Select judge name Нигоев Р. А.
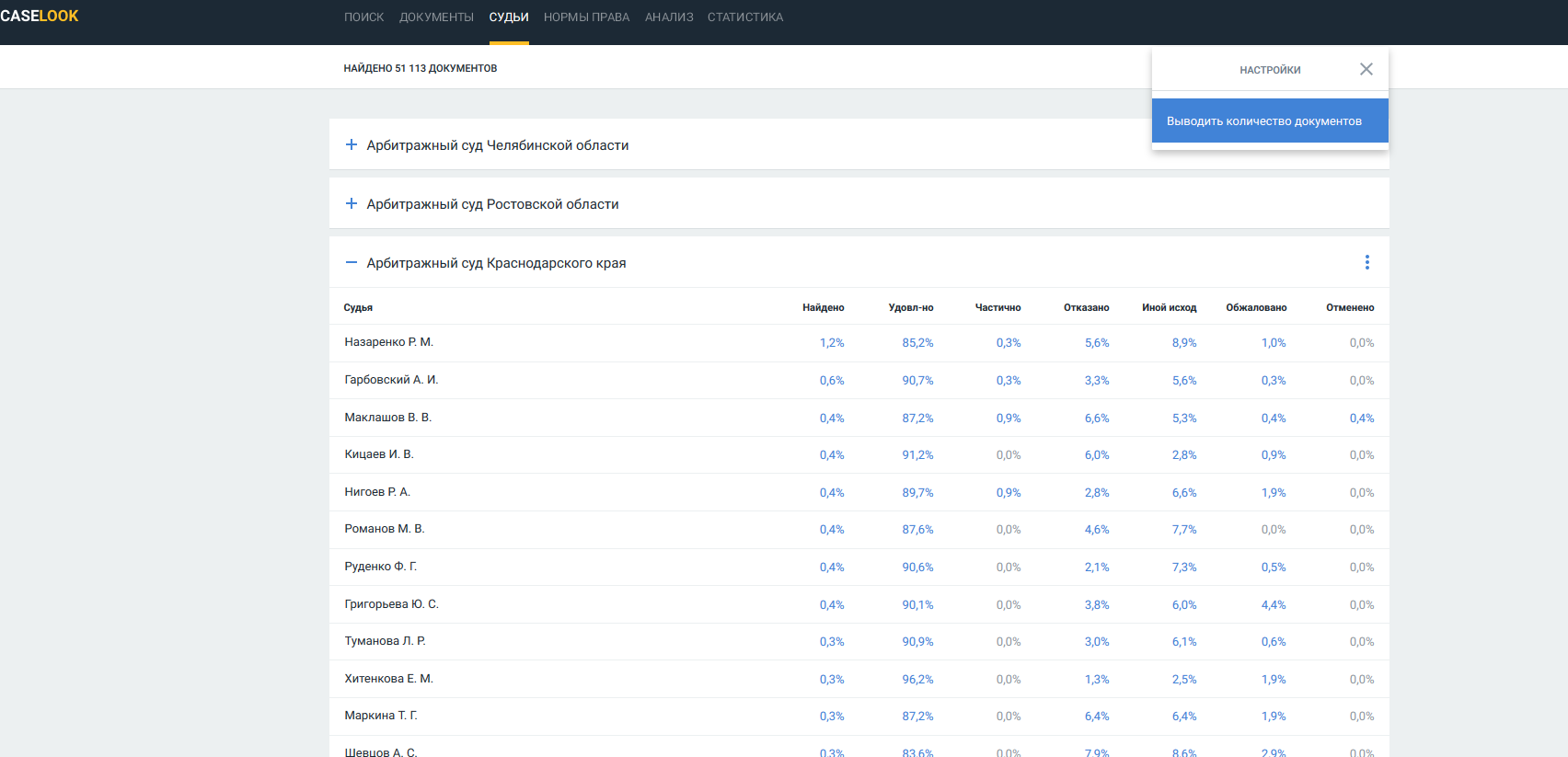This screenshot has height=757, width=1568. tap(377, 492)
